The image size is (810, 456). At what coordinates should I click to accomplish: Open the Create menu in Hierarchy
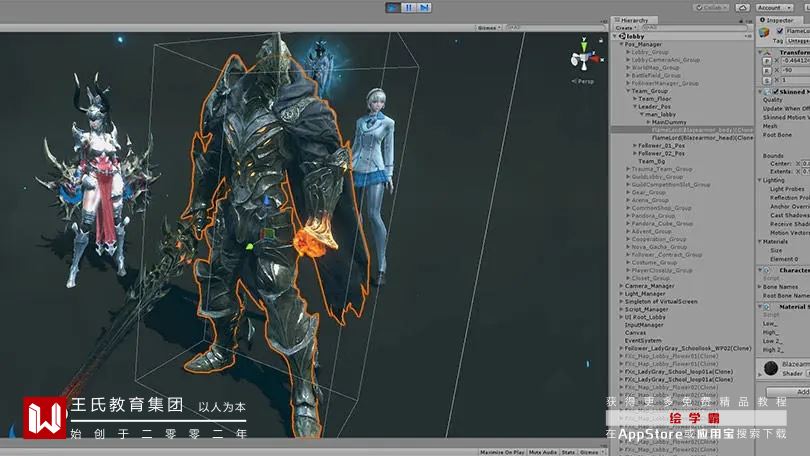[625, 28]
